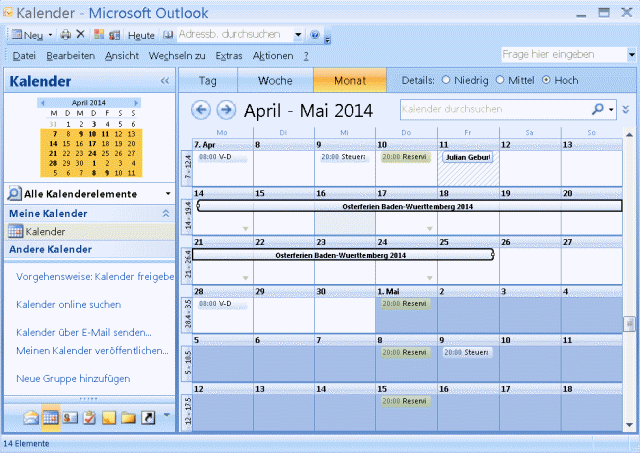The height and width of the screenshot is (453, 640).
Task: Open Vorgehensweise: Kalender freigeben link
Action: pos(95,277)
